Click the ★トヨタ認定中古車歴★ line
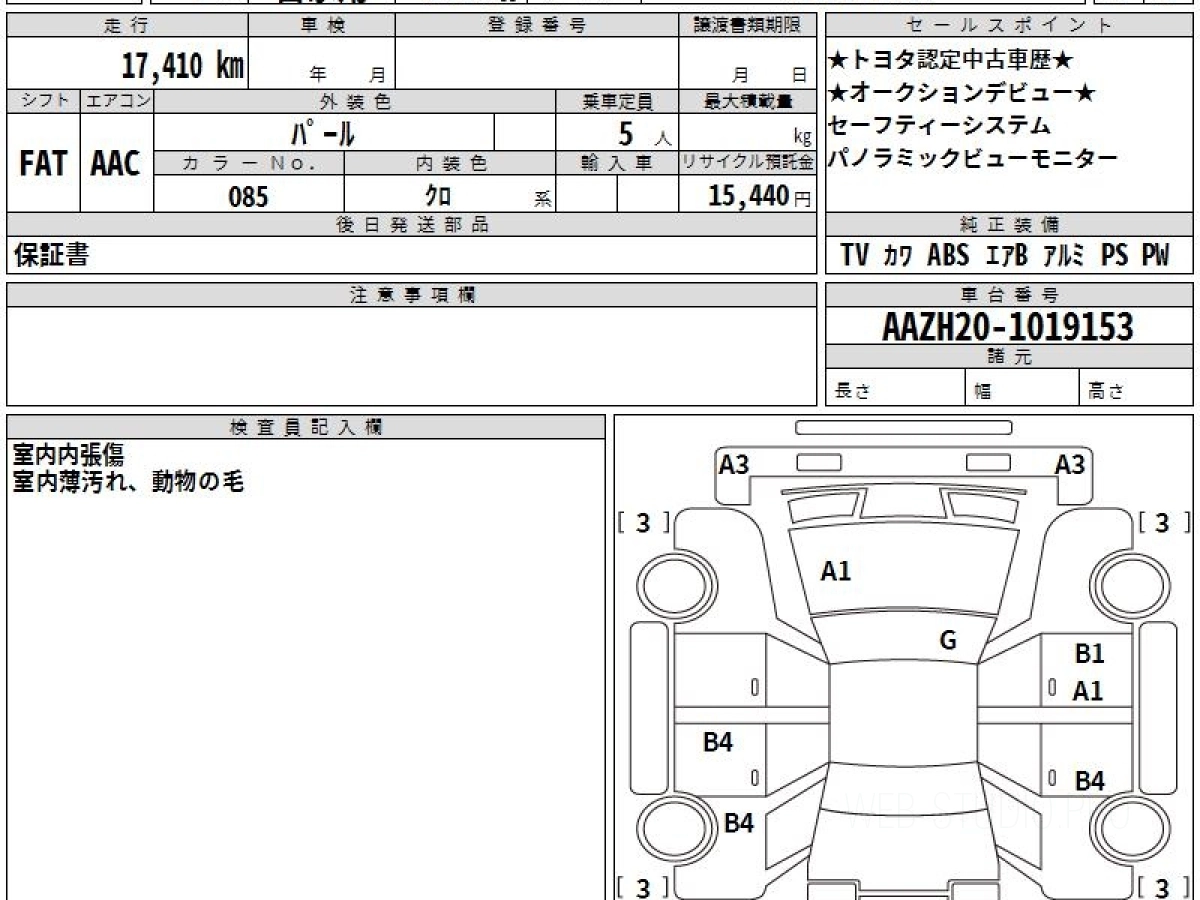This screenshot has width=1200, height=900. pos(951,61)
